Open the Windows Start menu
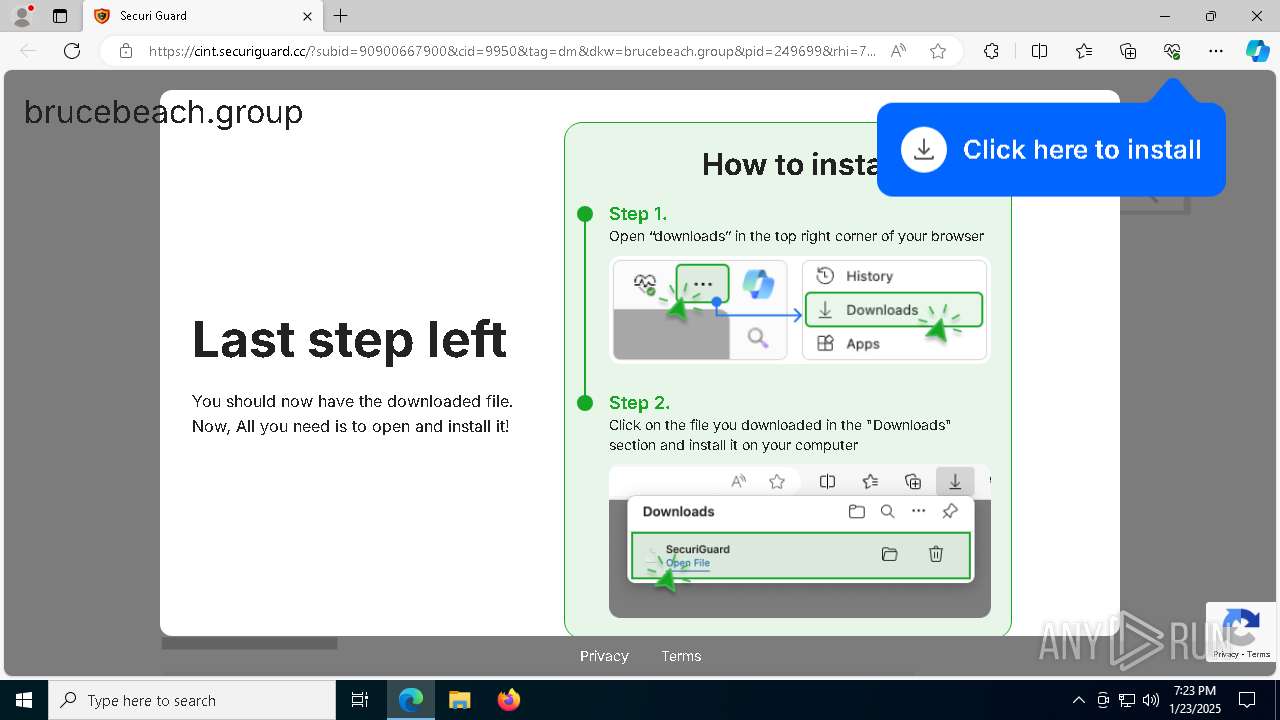The height and width of the screenshot is (720, 1280). [24, 700]
